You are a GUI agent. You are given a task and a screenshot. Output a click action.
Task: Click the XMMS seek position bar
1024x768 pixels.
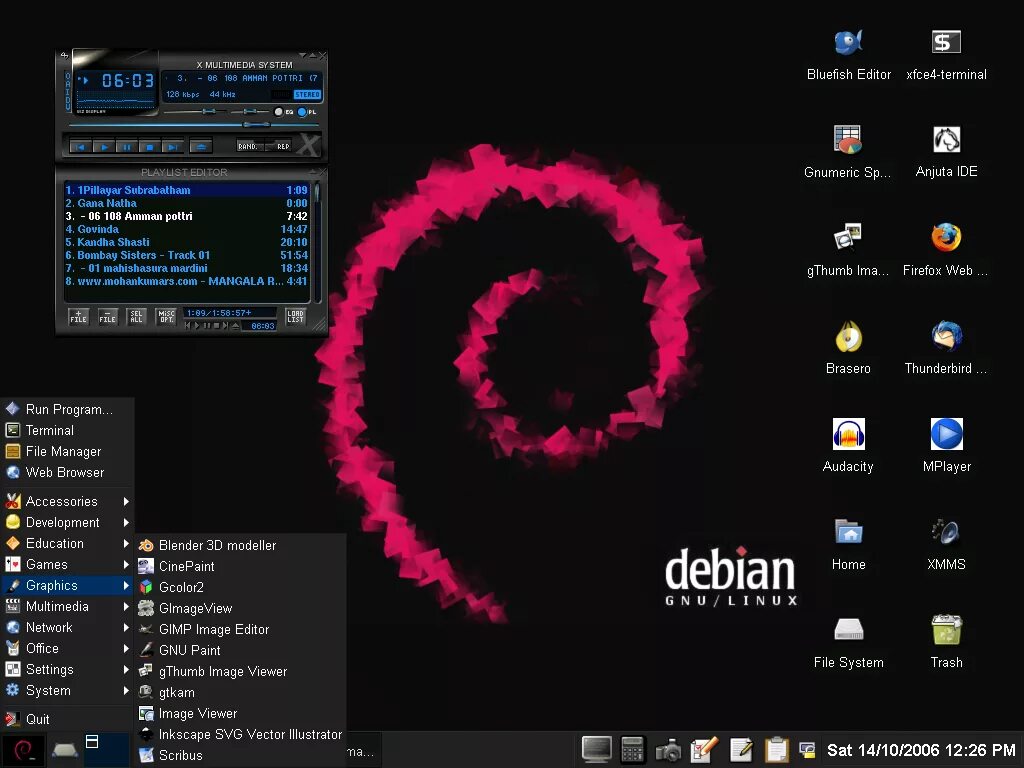click(195, 124)
